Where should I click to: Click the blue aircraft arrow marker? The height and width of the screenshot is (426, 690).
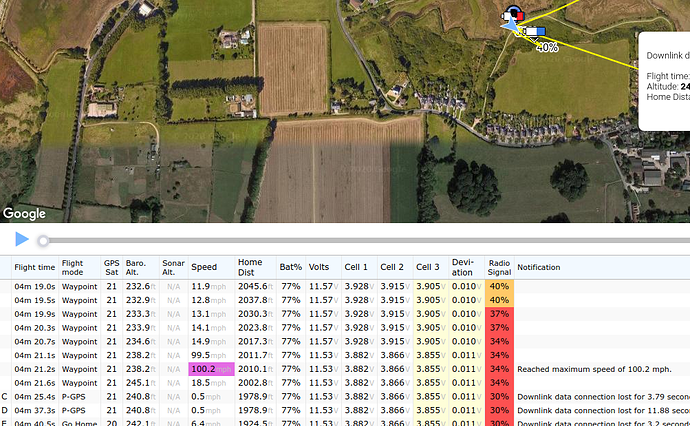pos(511,26)
